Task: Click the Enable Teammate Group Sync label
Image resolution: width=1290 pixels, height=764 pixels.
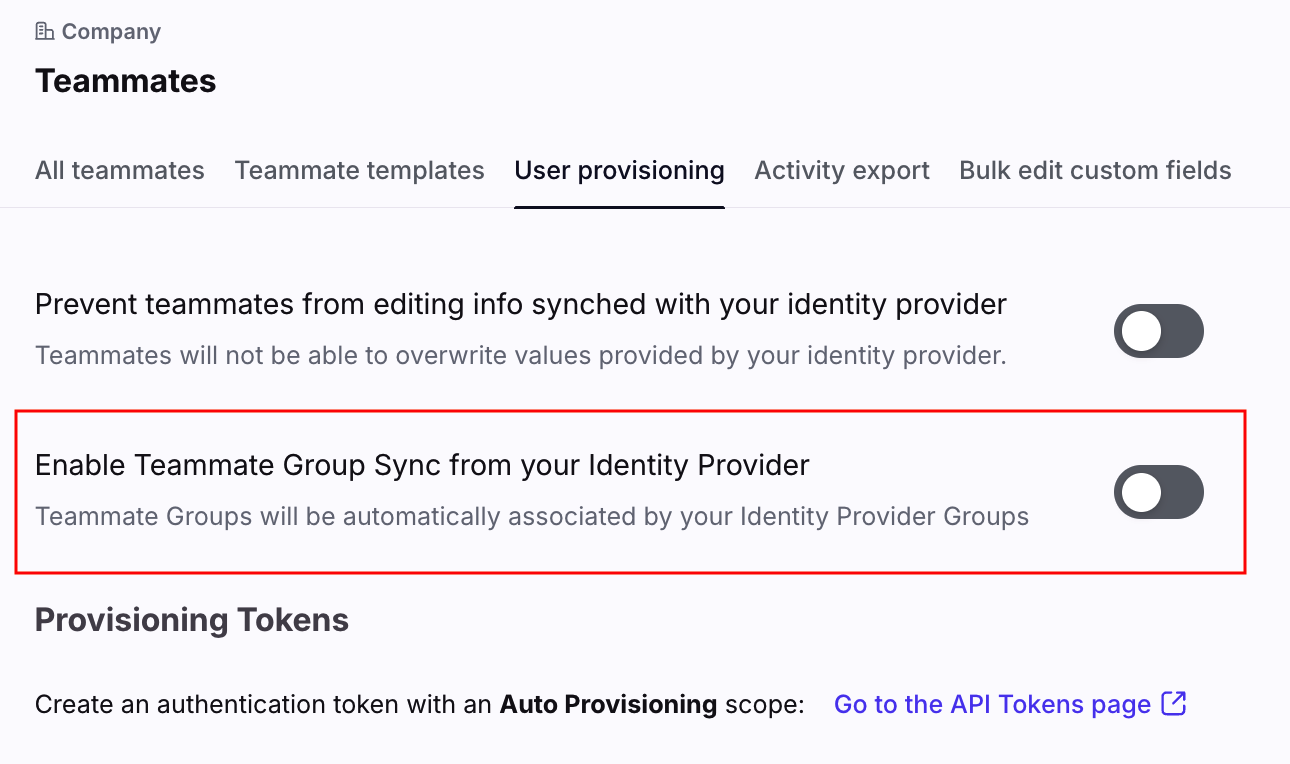Action: tap(421, 465)
